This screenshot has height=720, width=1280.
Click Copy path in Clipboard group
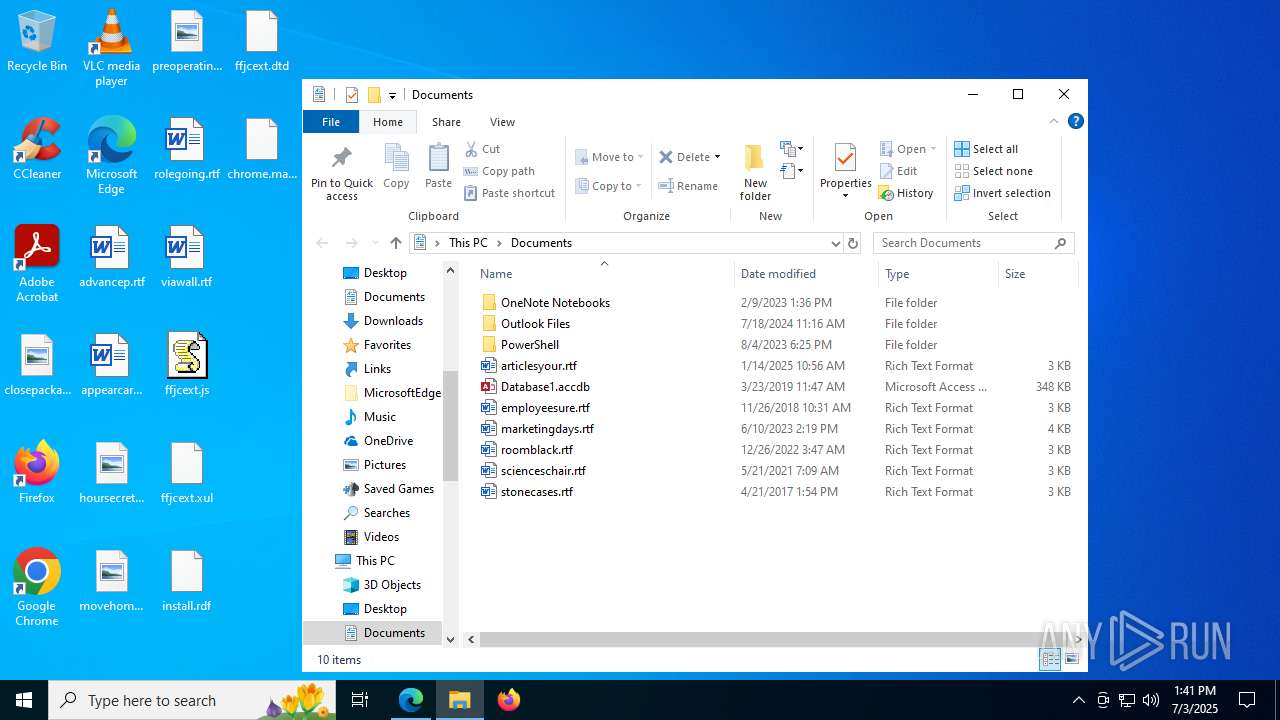pyautogui.click(x=499, y=171)
